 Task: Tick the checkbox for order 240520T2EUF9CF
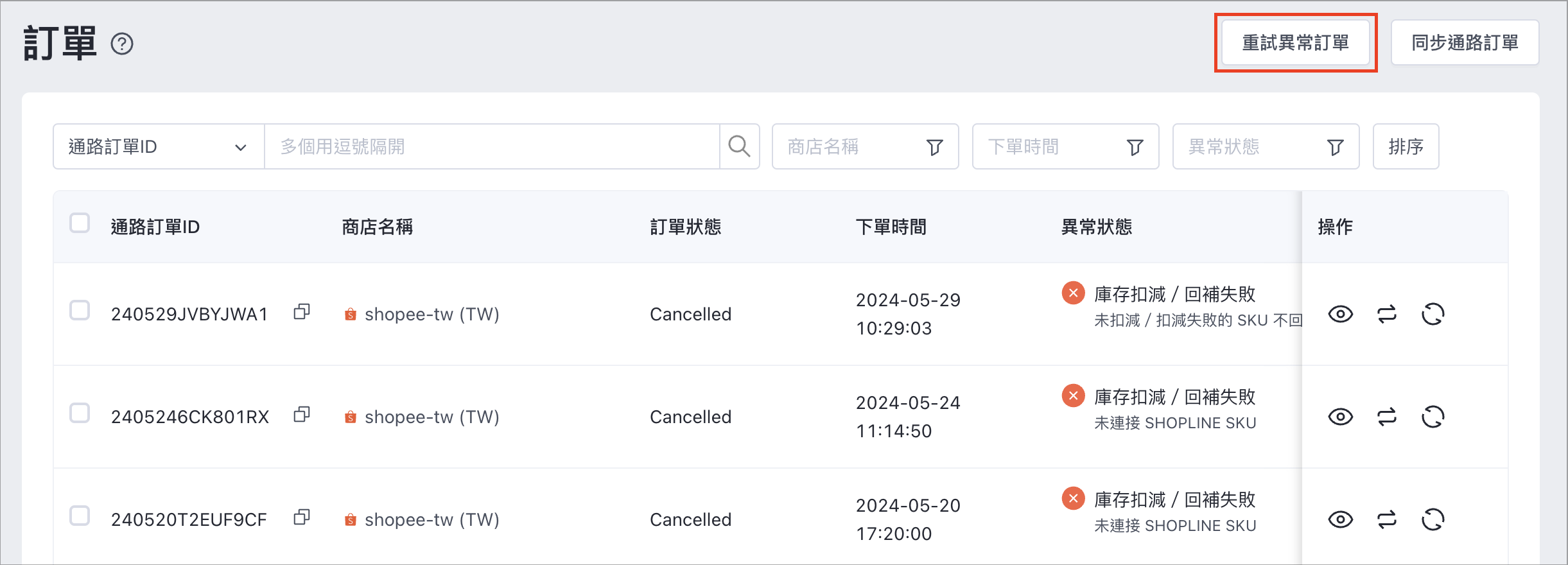click(x=80, y=516)
